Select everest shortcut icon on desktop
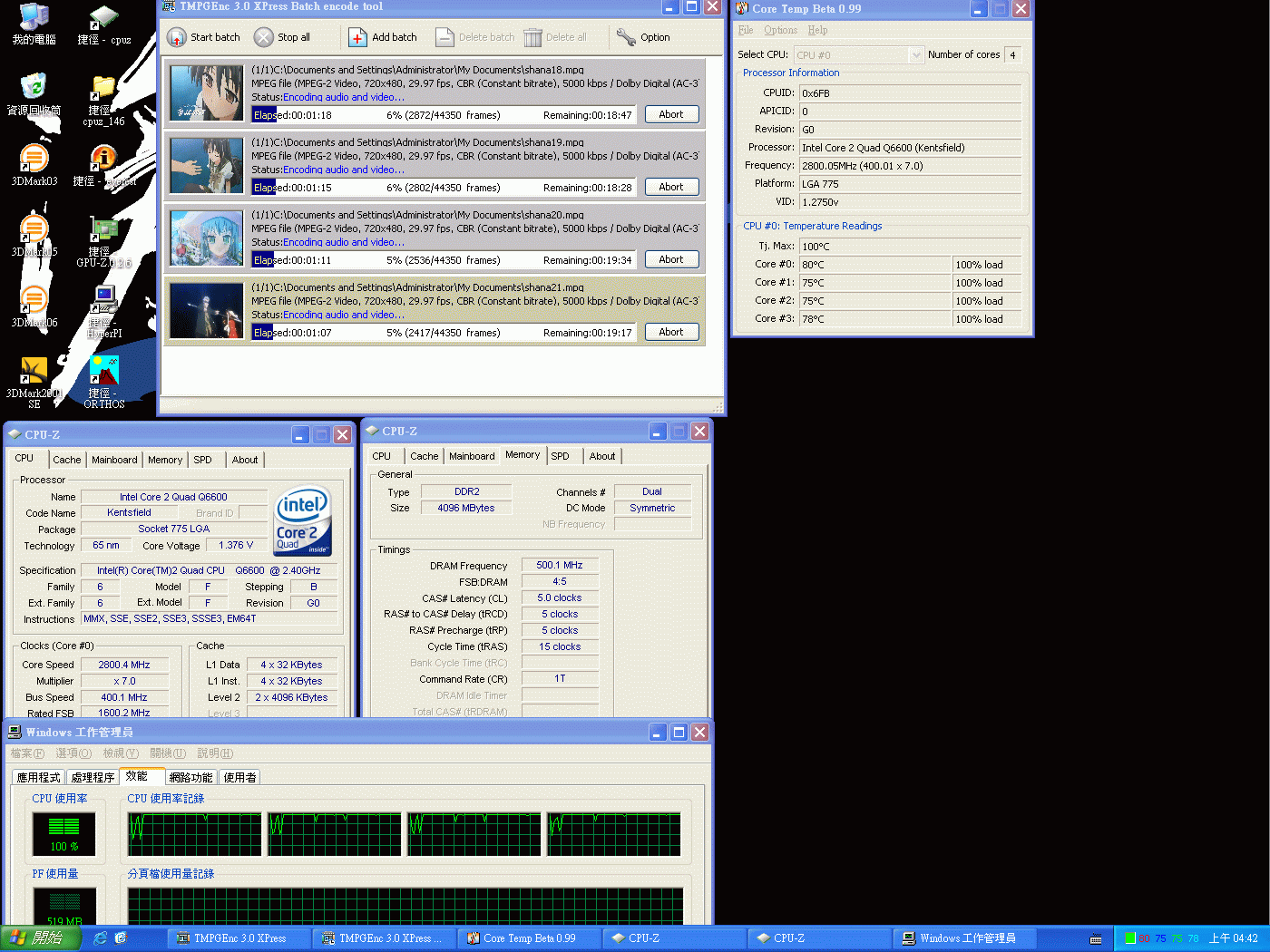Viewport: 1270px width, 952px height. click(103, 159)
